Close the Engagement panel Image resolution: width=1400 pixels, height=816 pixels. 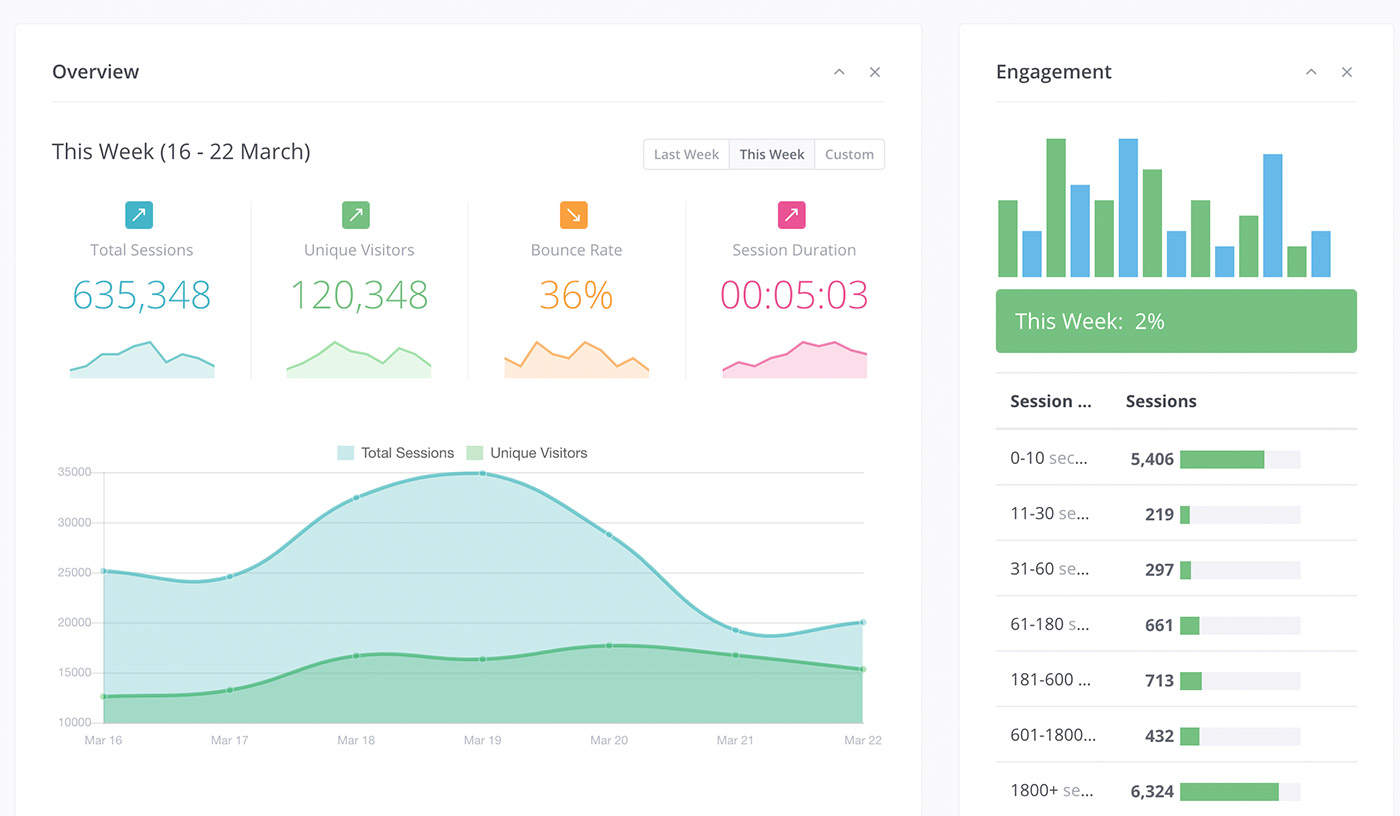click(x=1347, y=72)
